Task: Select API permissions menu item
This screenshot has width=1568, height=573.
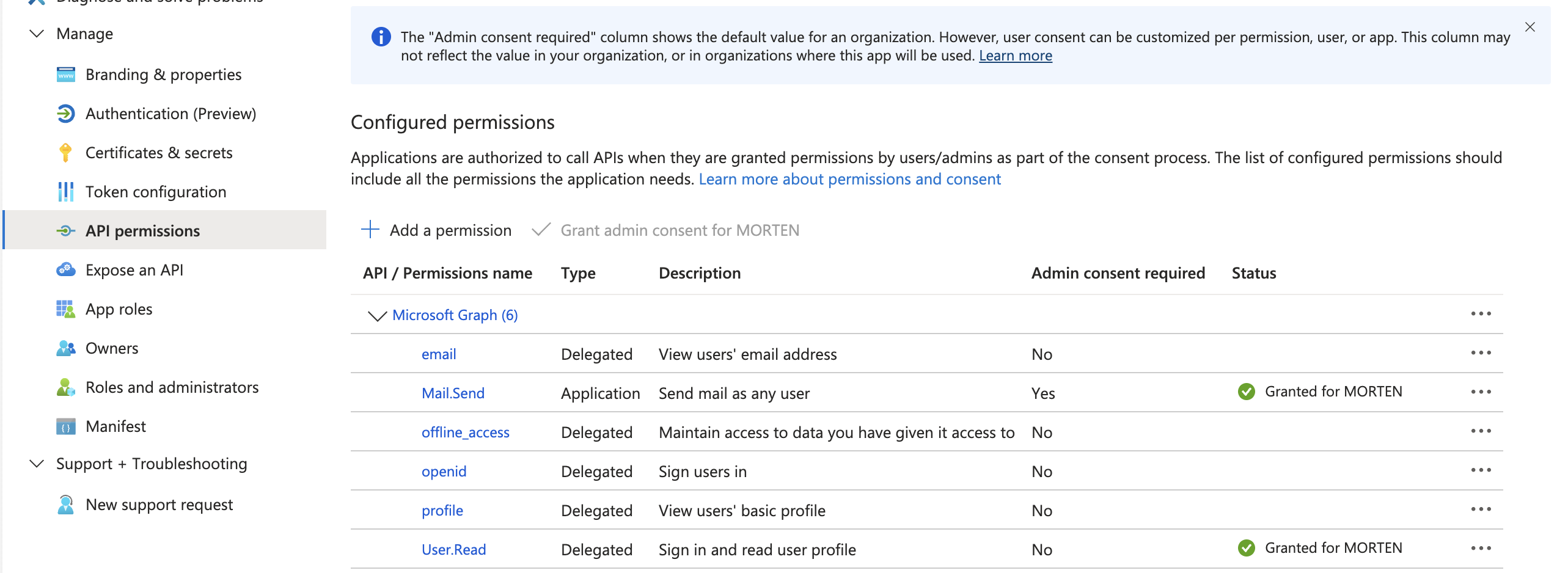Action: [x=165, y=230]
